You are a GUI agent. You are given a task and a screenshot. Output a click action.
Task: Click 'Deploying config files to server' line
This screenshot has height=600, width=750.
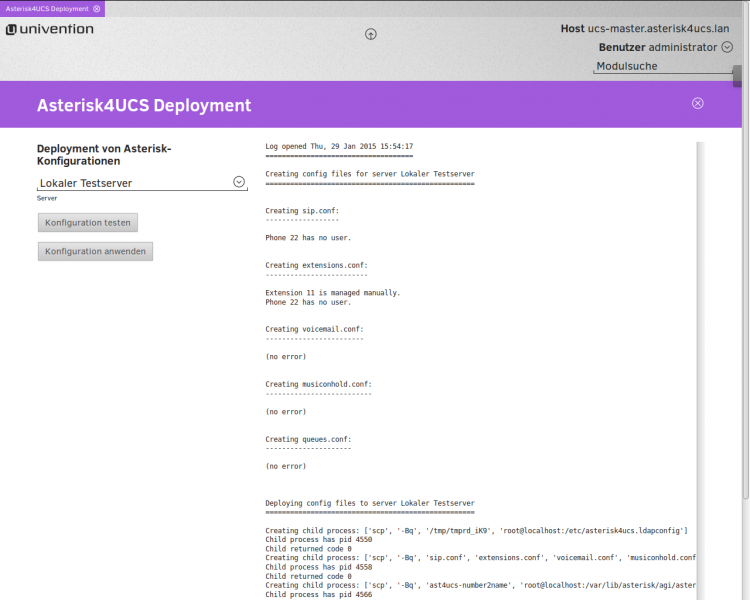pos(370,503)
